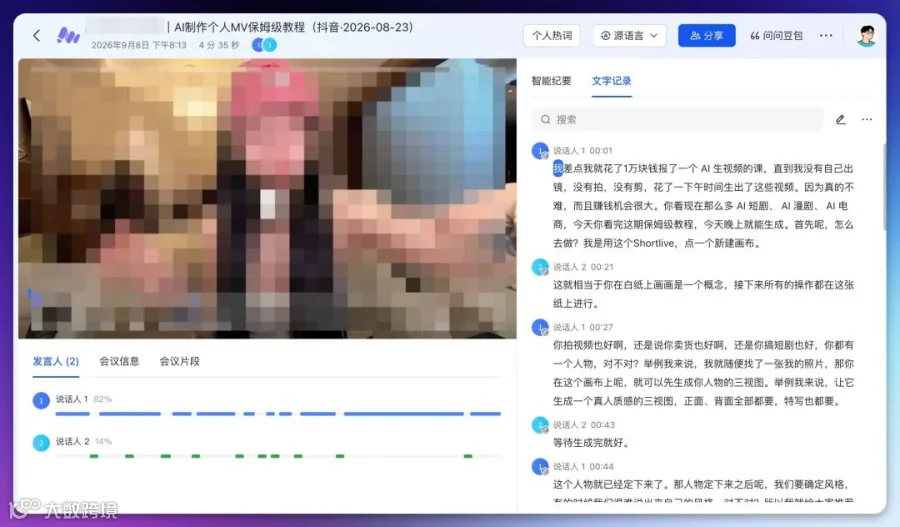Open the participant avatars in header

(264, 45)
